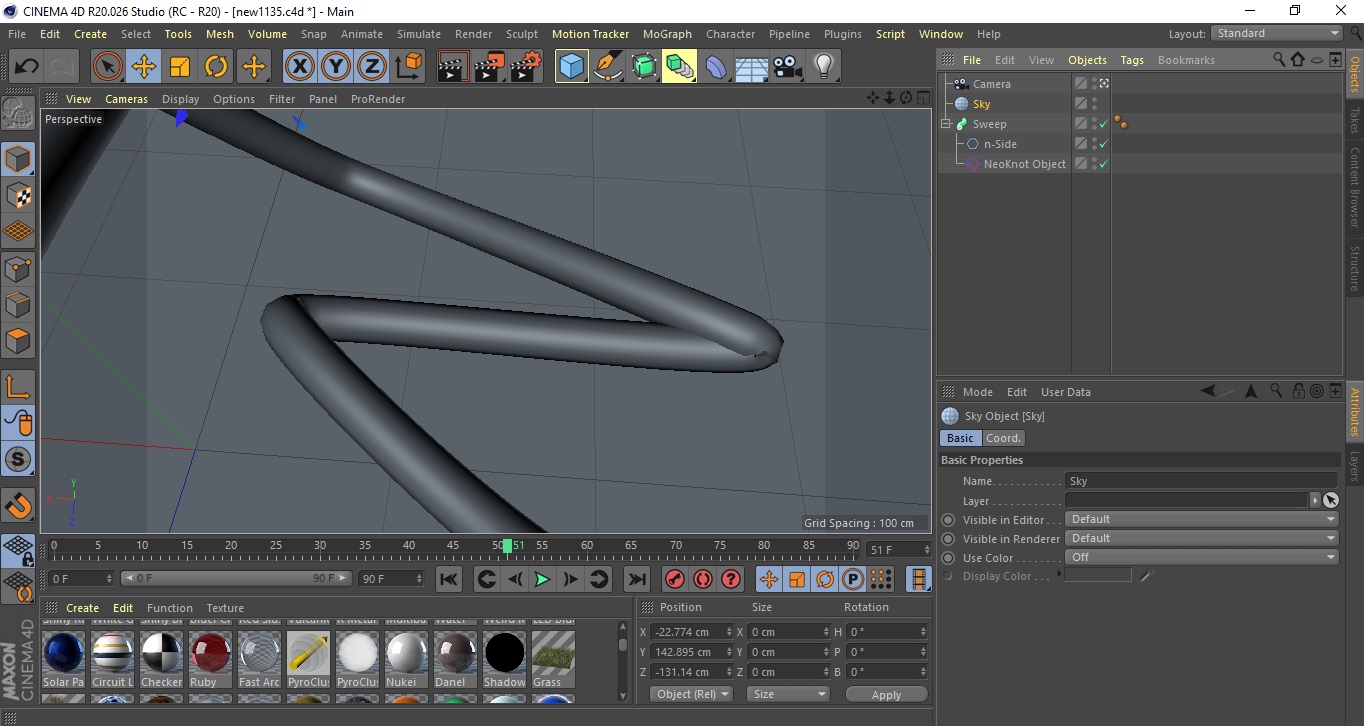Open Visible in Editor dropdown
Screen dimensions: 1364x726
pos(1202,519)
